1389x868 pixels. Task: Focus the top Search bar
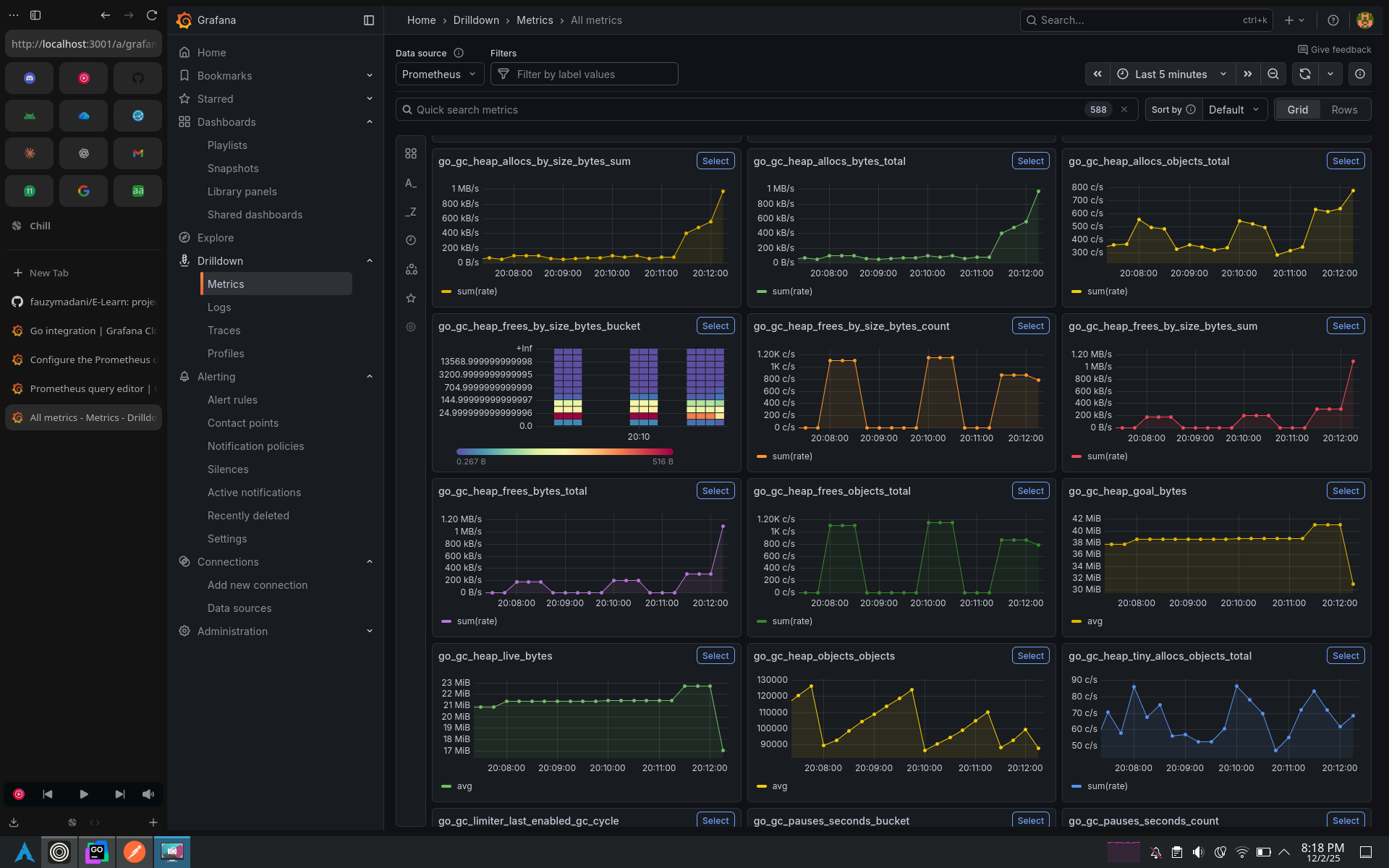tap(1146, 20)
